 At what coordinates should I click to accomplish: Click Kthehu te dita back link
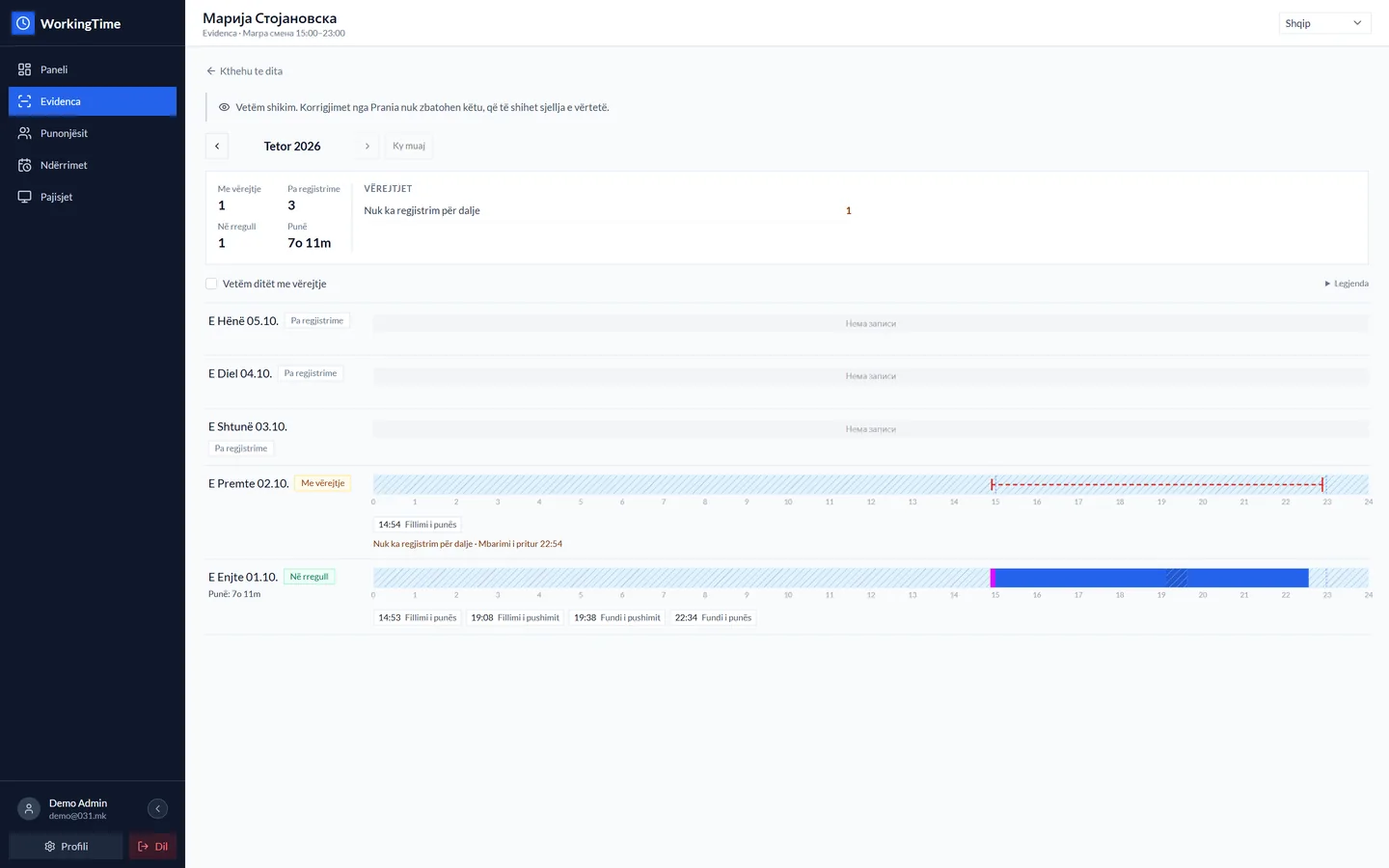(244, 71)
